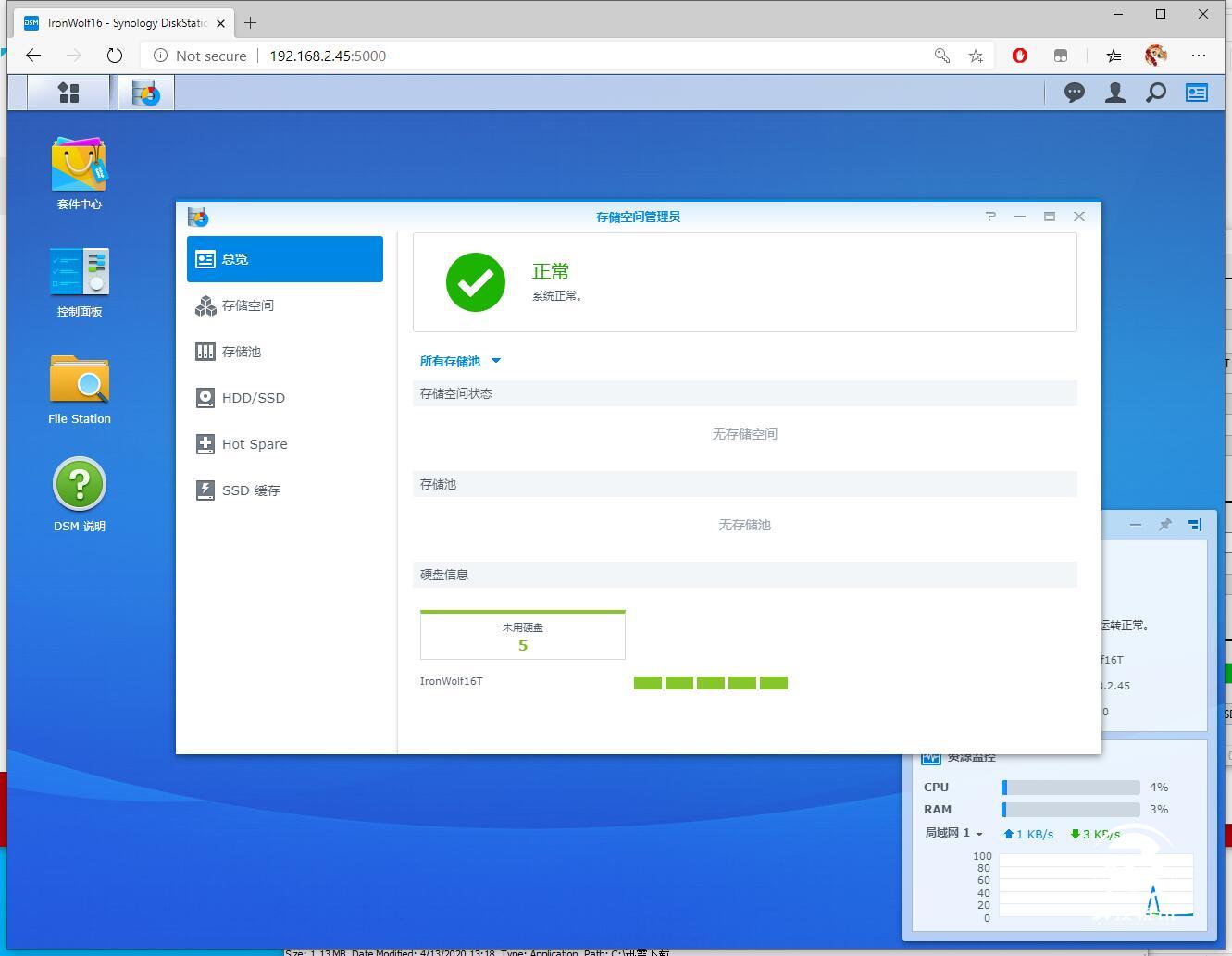Click the Storage Manager help question button
This screenshot has width=1232, height=956.
coord(990,217)
